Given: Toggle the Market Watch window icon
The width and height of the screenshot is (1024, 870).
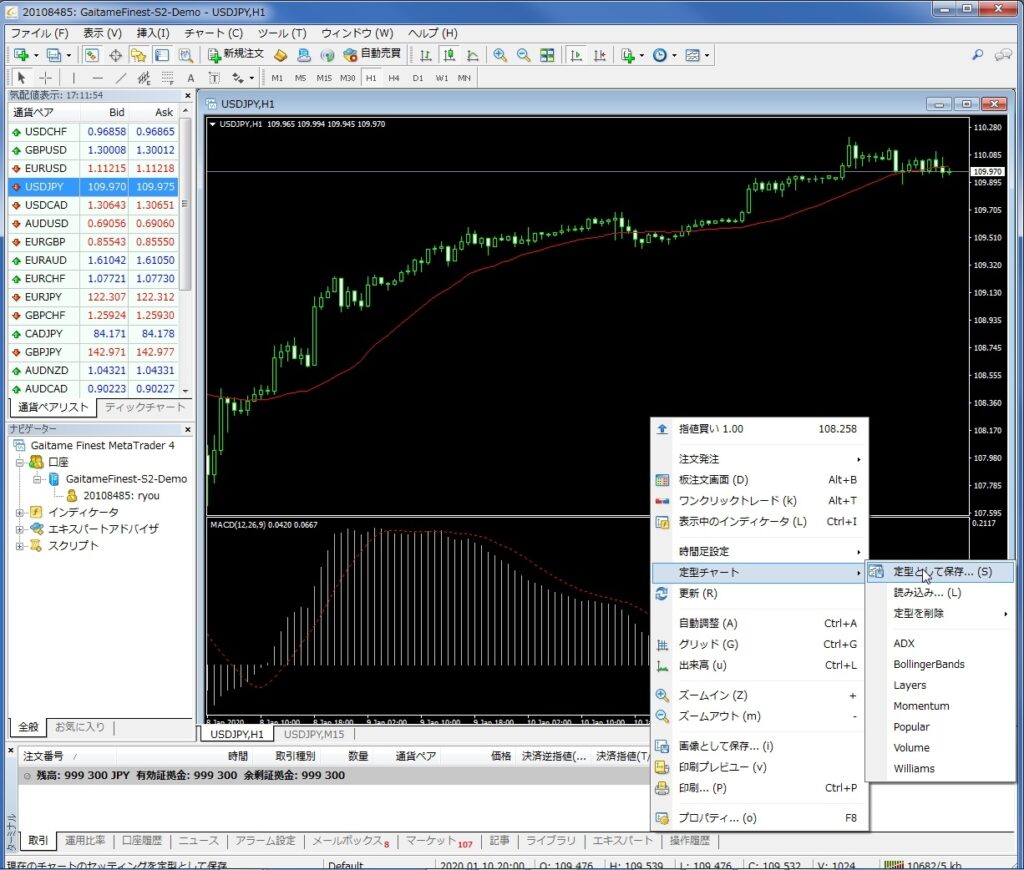Looking at the screenshot, I should point(91,55).
